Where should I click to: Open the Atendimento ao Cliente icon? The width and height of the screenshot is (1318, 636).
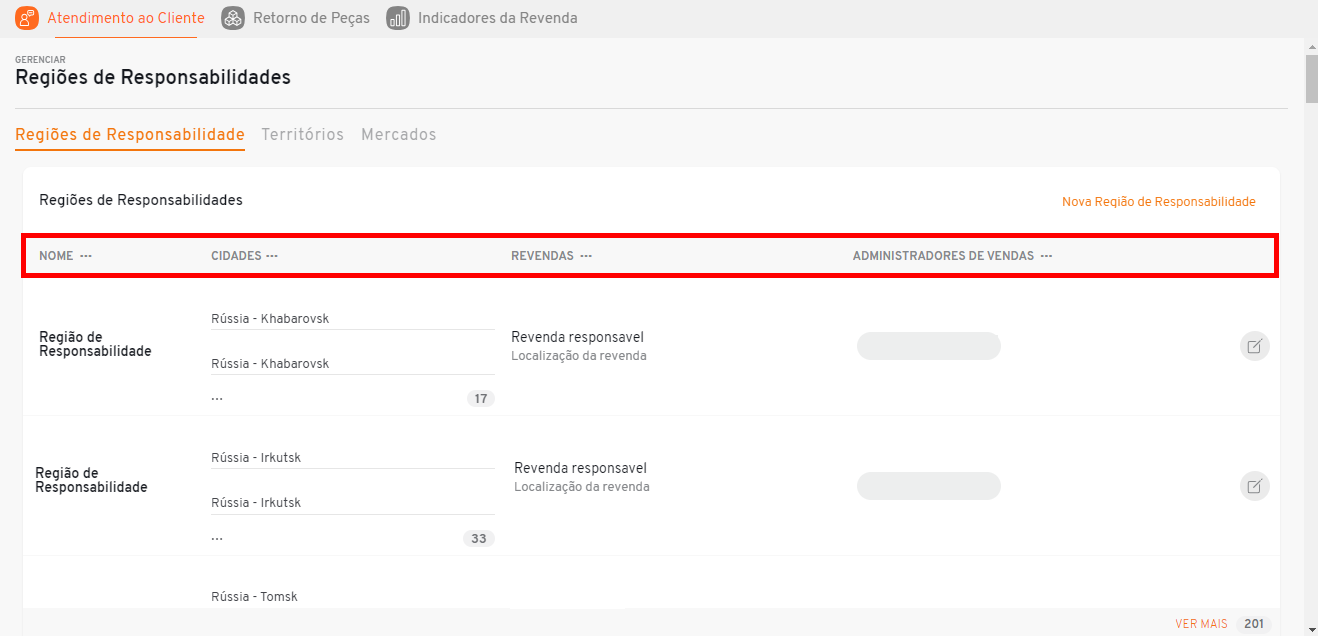pyautogui.click(x=27, y=18)
